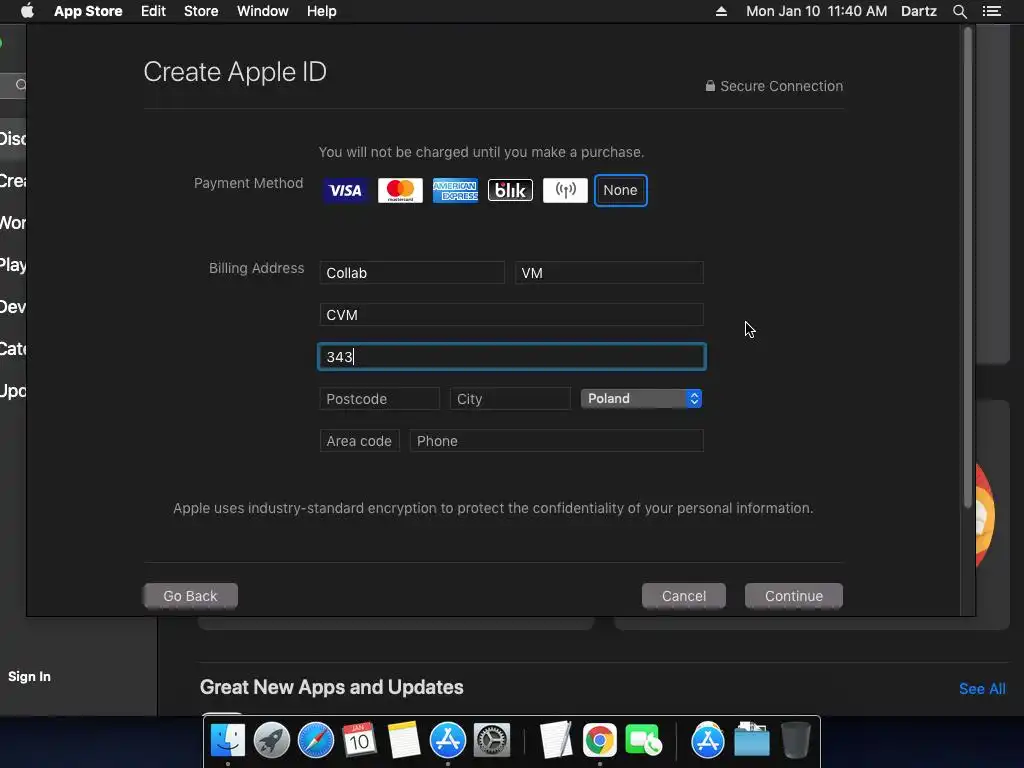Click Sign In in the App Store sidebar
The height and width of the screenshot is (768, 1024).
coord(29,677)
